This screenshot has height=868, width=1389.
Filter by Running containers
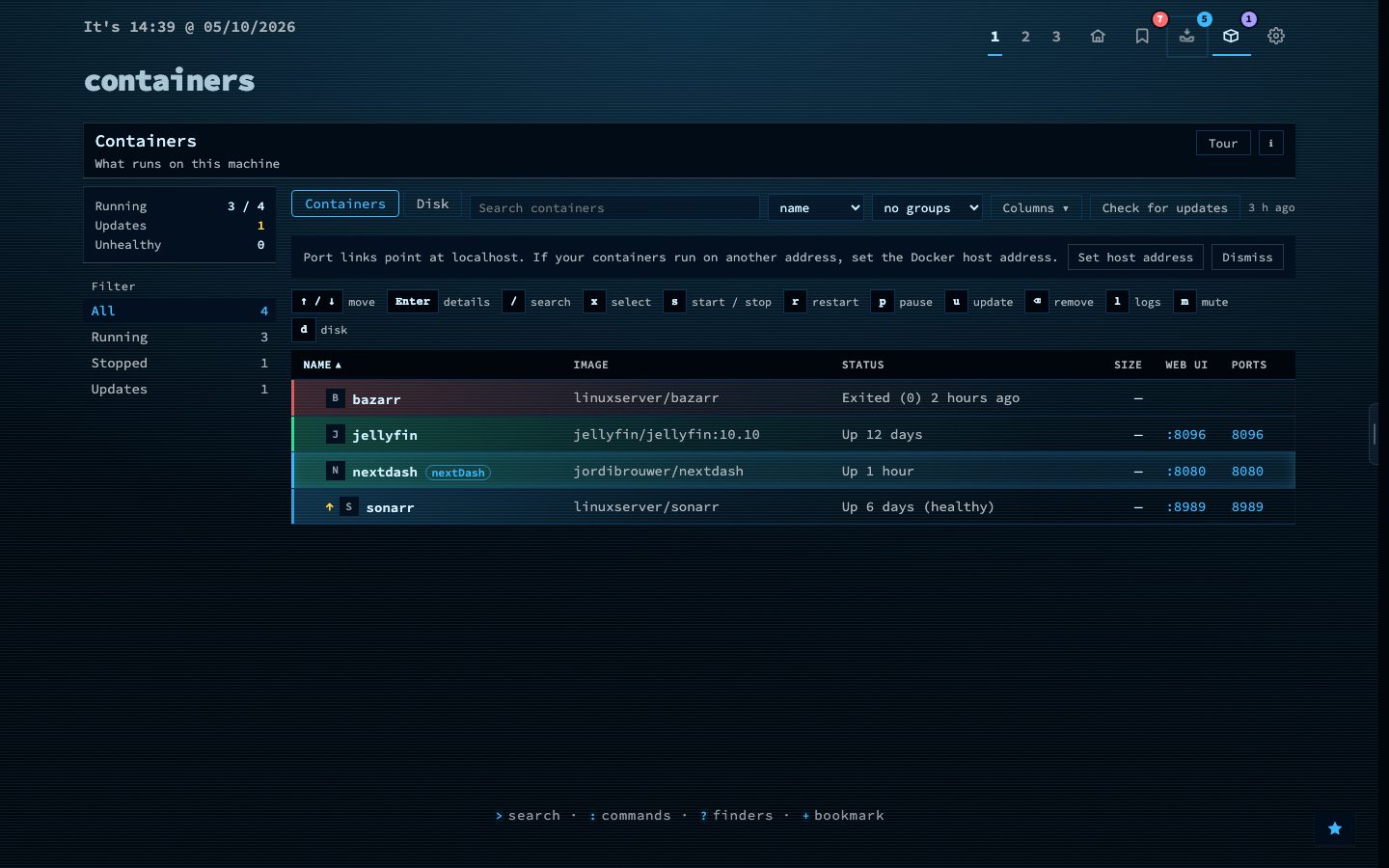(x=179, y=338)
